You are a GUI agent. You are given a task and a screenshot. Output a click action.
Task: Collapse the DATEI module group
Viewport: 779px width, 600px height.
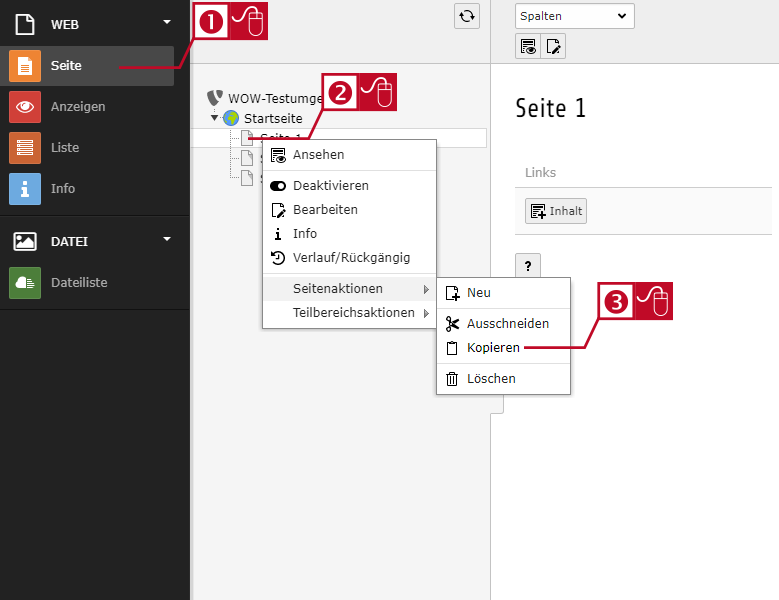tap(167, 239)
